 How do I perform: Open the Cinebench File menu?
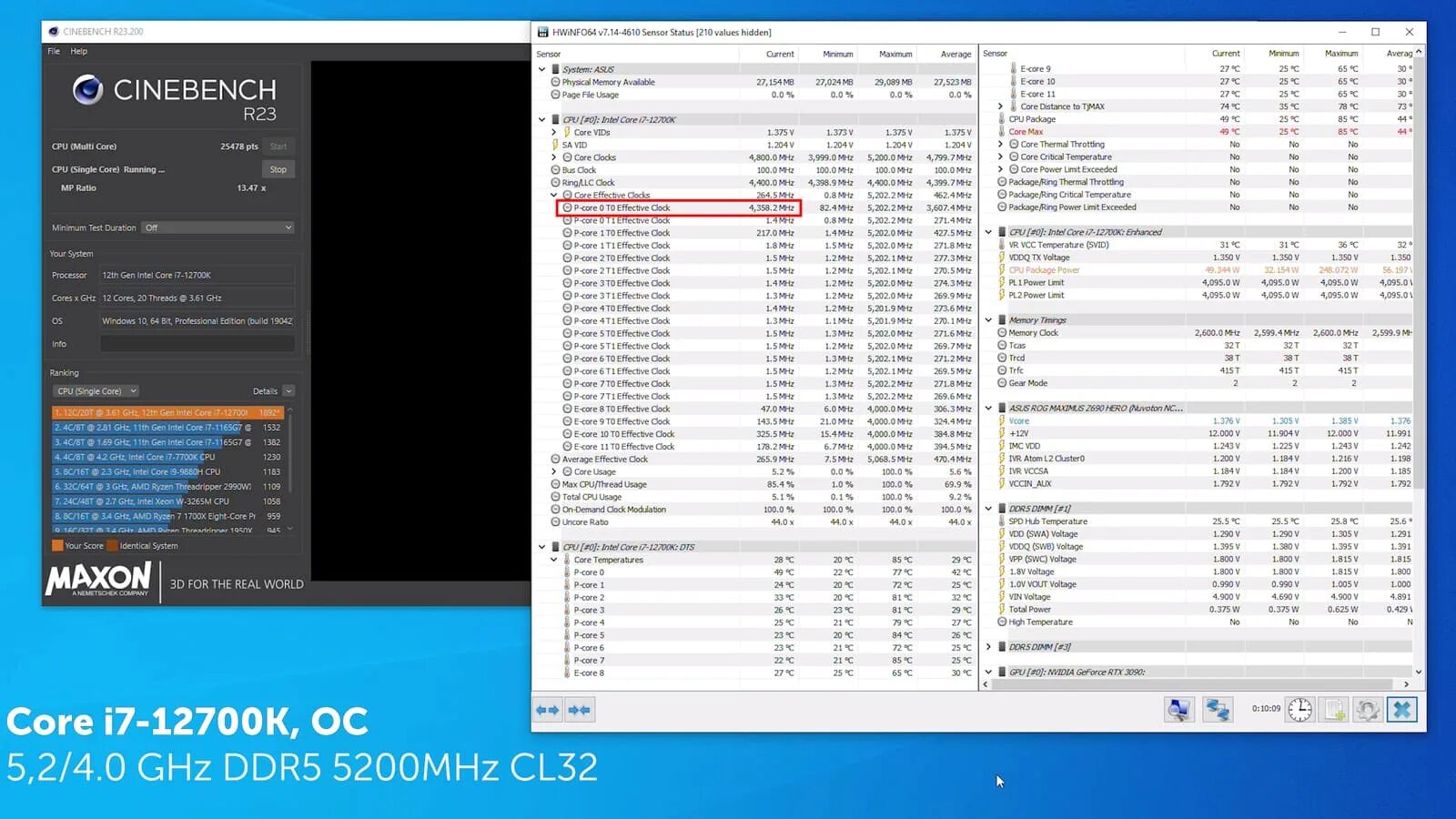pos(54,51)
